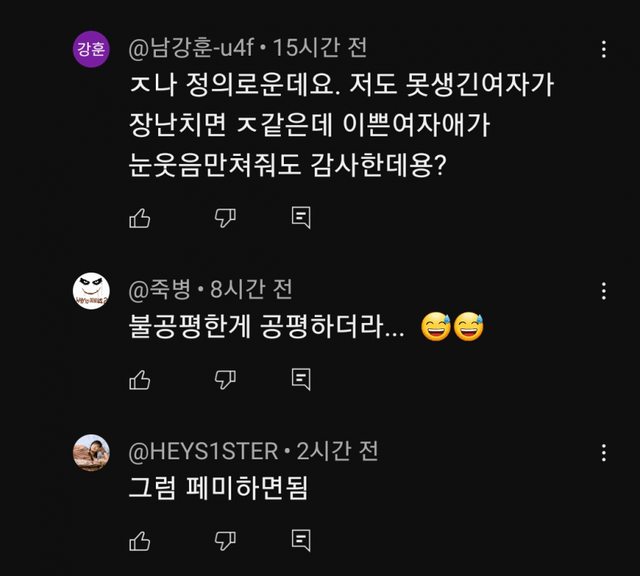Screen dimensions: 640x576
Task: Reply to the @HEYS1STER comment
Action: coord(301,541)
